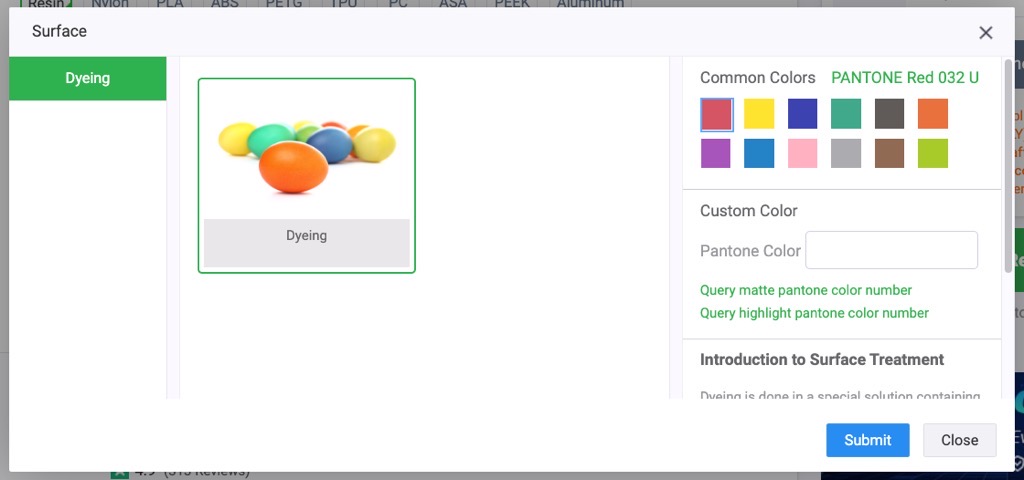This screenshot has width=1024, height=480.
Task: Open the Dyeing tab in sidebar
Action: pos(87,78)
